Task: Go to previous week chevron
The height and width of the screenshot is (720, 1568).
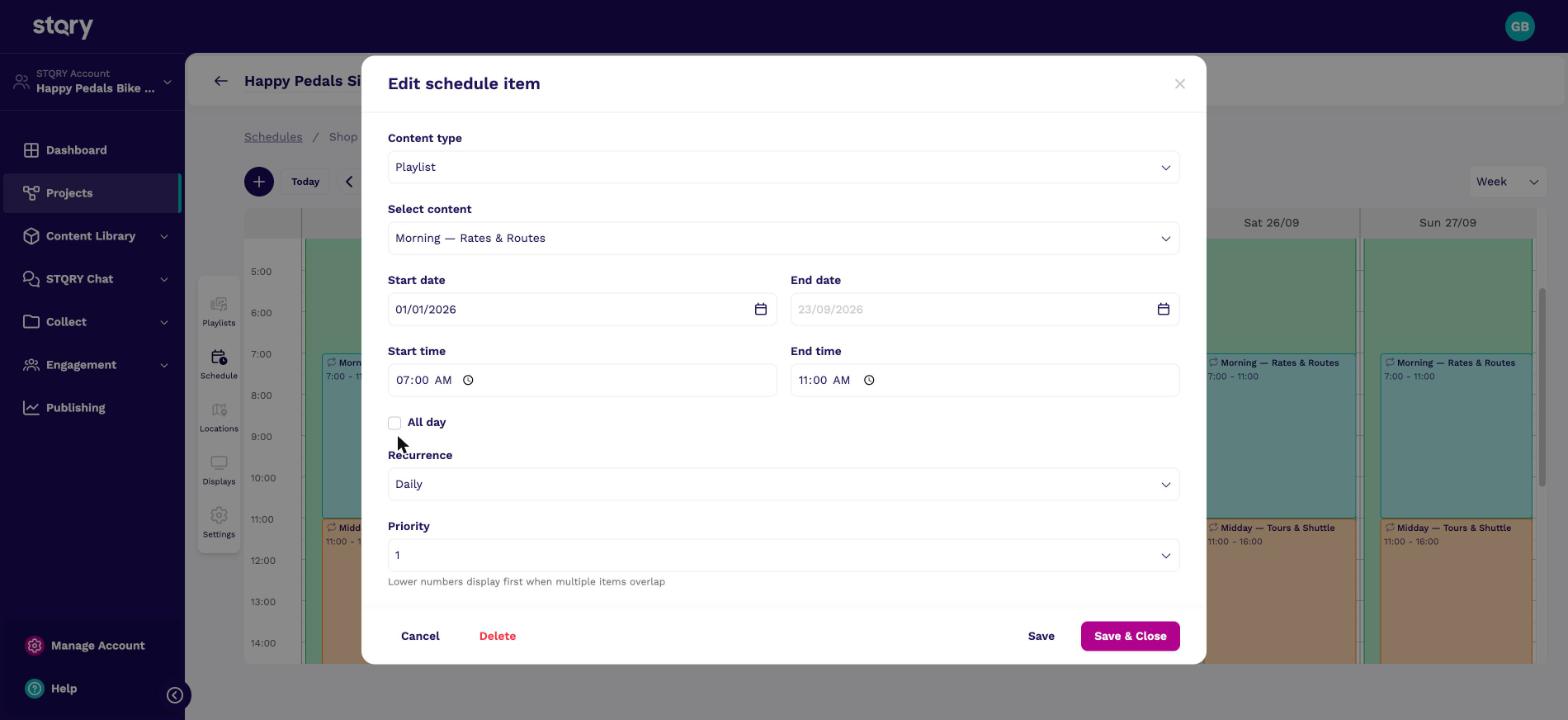Action: click(x=349, y=182)
